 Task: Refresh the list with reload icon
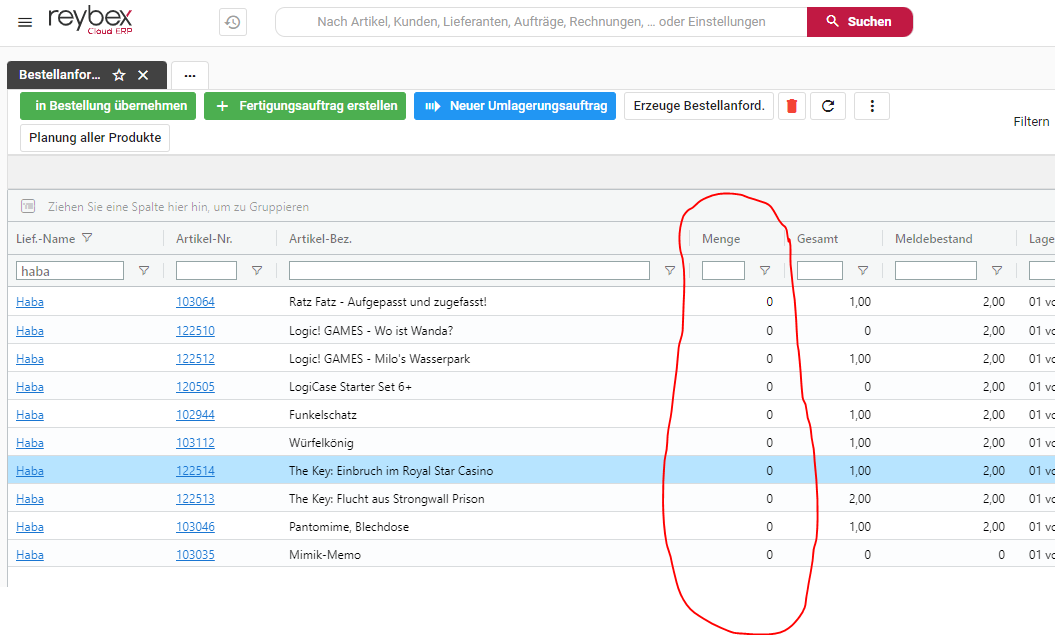[x=828, y=106]
